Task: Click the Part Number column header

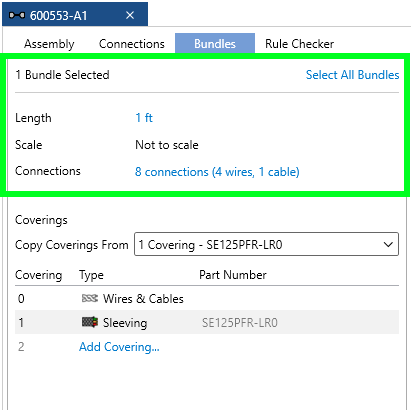Action: (x=233, y=275)
